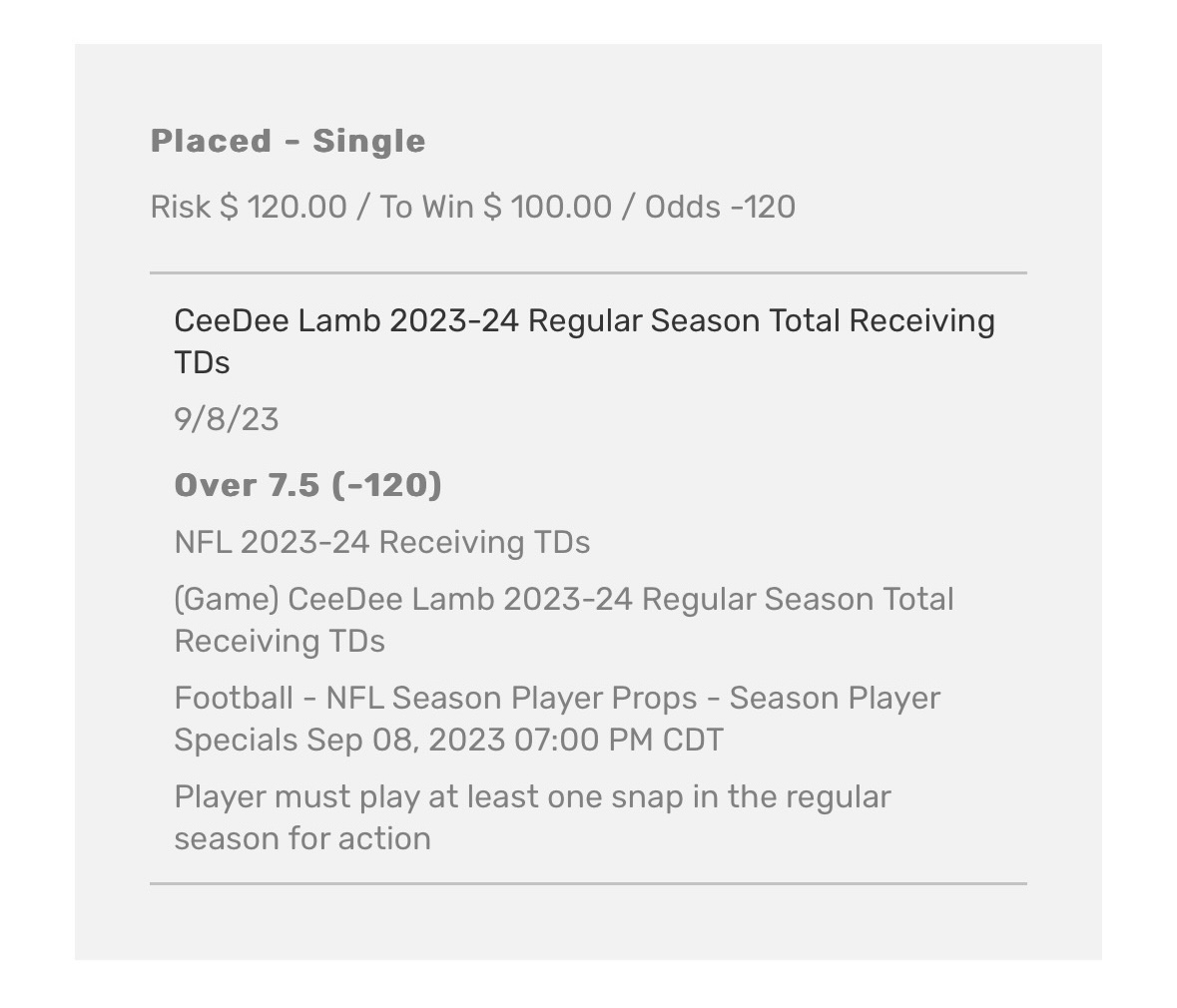Click the (Game) prefix text
1177x1008 pixels.
227,599
